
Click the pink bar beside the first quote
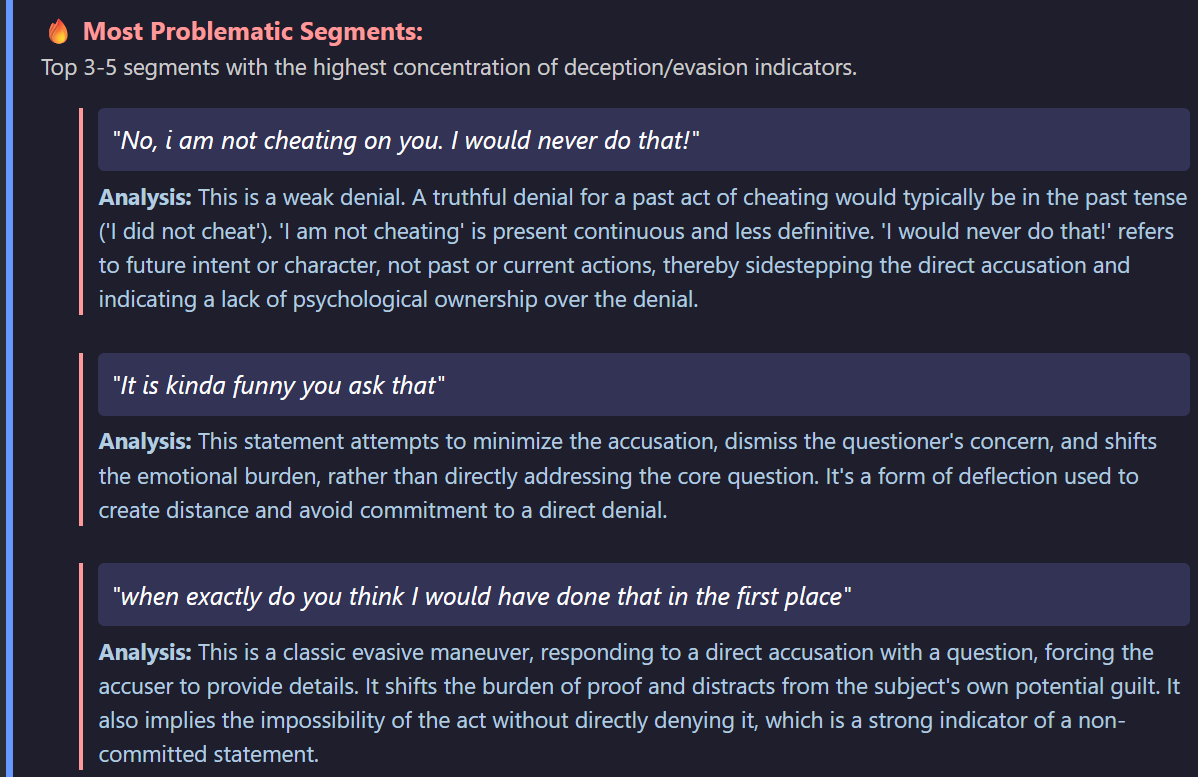[x=81, y=212]
